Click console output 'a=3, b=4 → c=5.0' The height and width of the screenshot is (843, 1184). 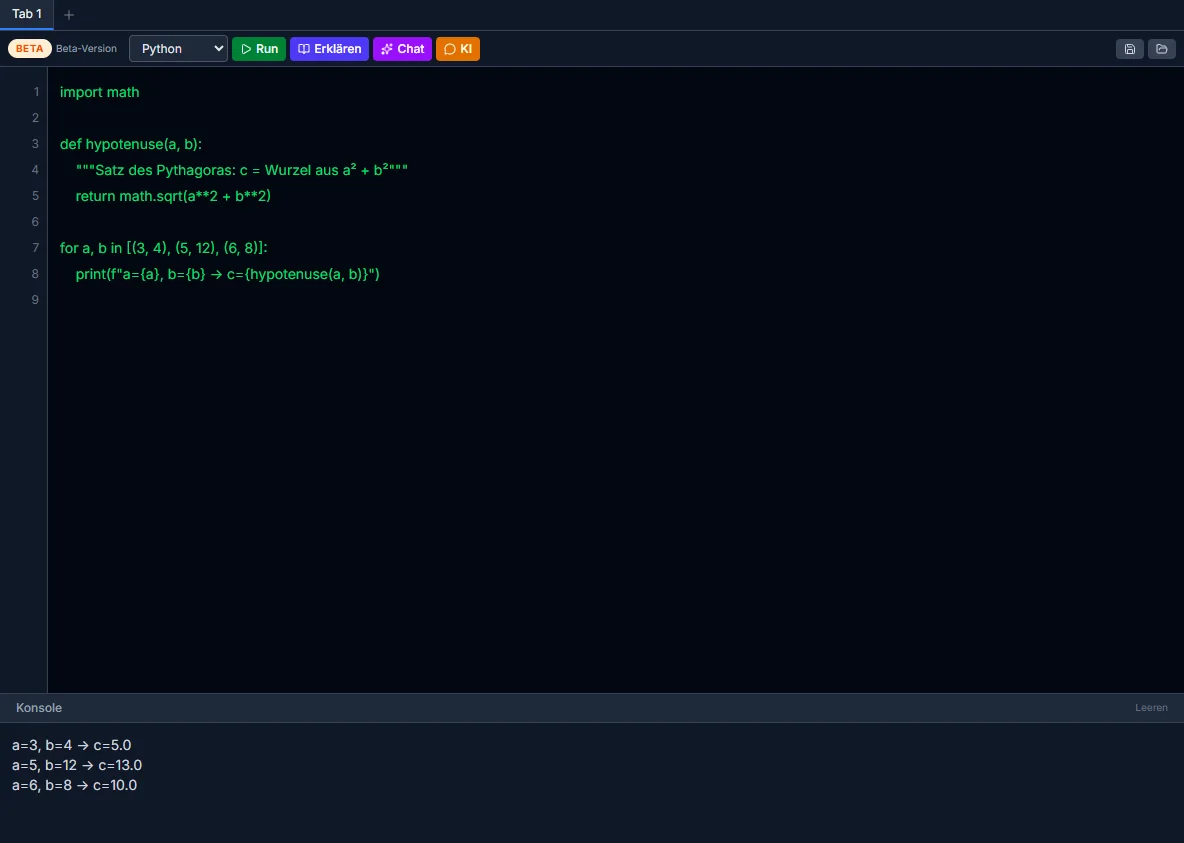pos(72,746)
